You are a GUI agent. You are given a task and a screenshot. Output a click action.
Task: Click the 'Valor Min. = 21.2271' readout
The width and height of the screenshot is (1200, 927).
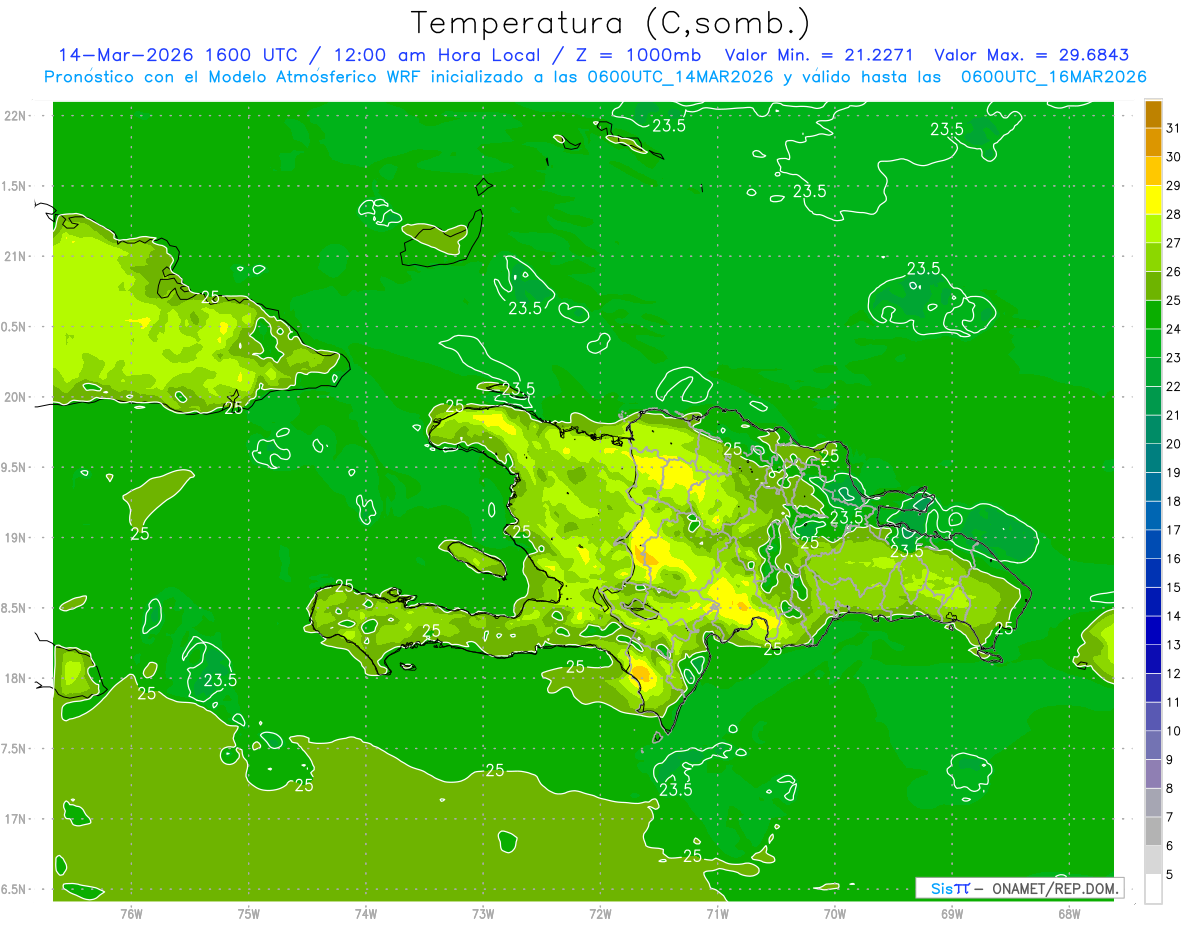820,55
